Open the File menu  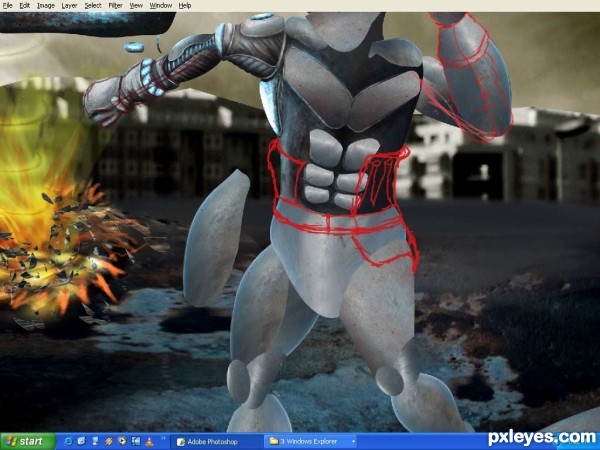(x=7, y=6)
